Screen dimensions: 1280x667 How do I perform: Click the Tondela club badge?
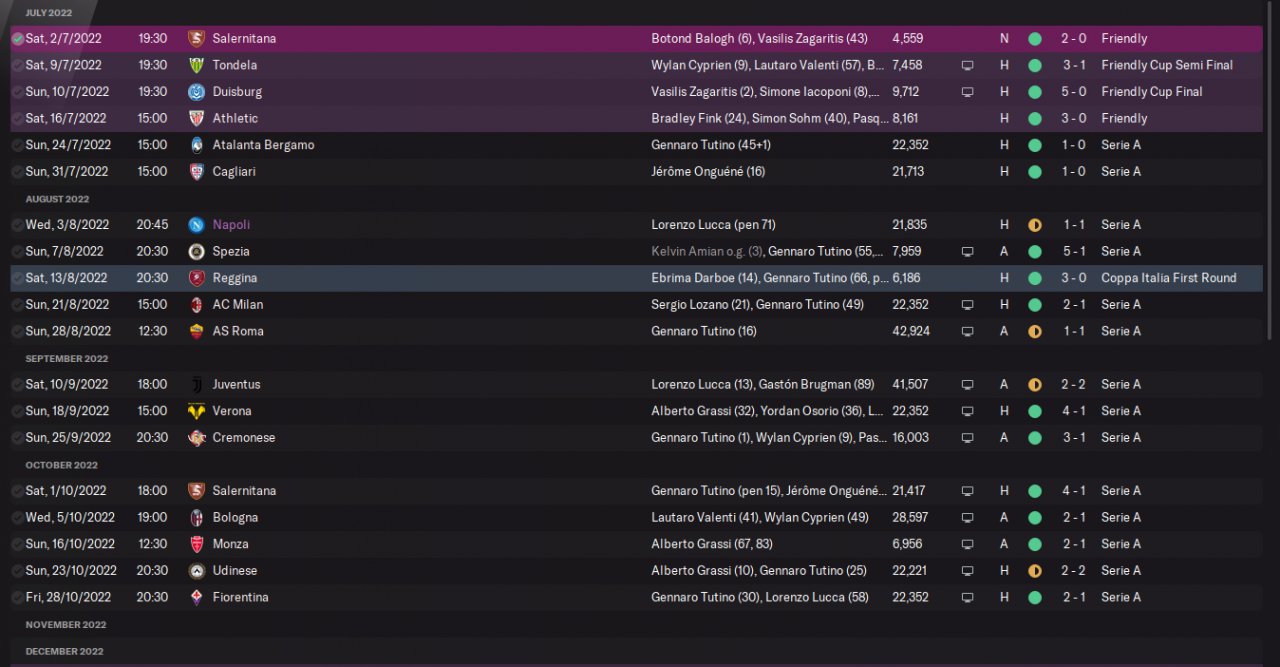click(x=196, y=65)
